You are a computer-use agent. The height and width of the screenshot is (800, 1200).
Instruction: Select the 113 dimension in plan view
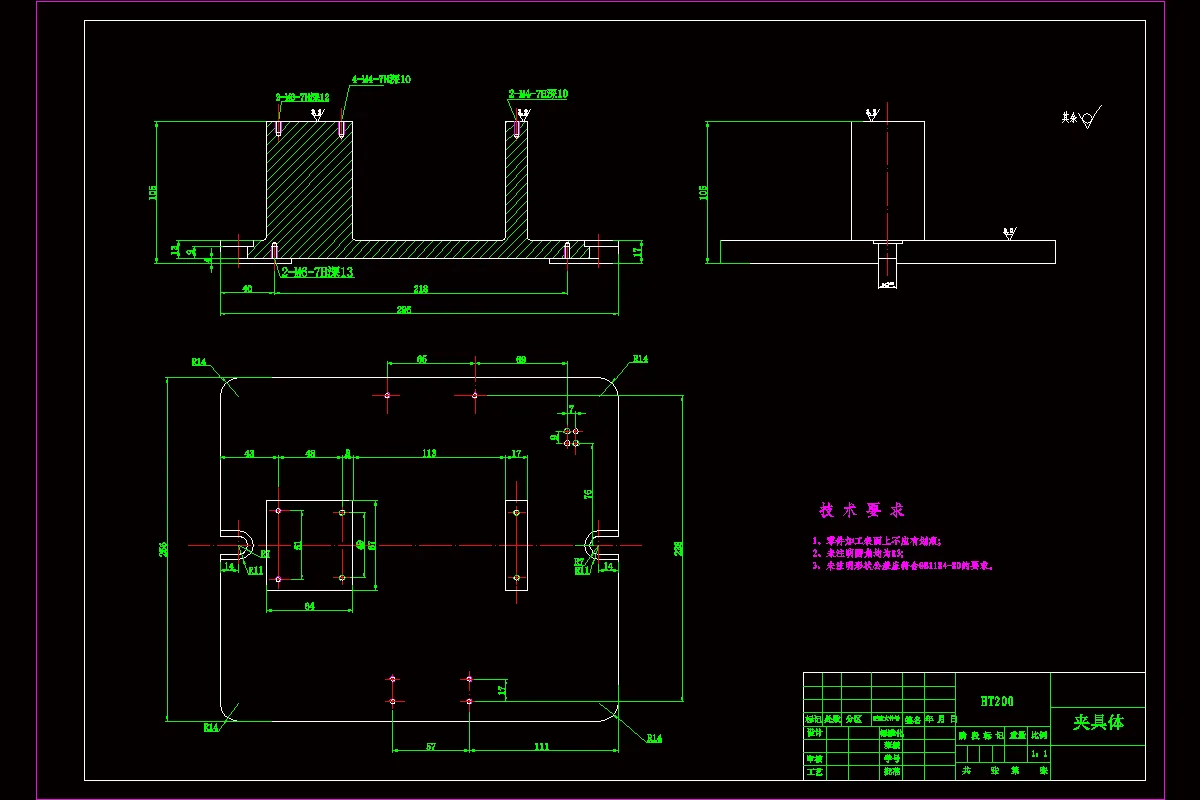tap(429, 453)
